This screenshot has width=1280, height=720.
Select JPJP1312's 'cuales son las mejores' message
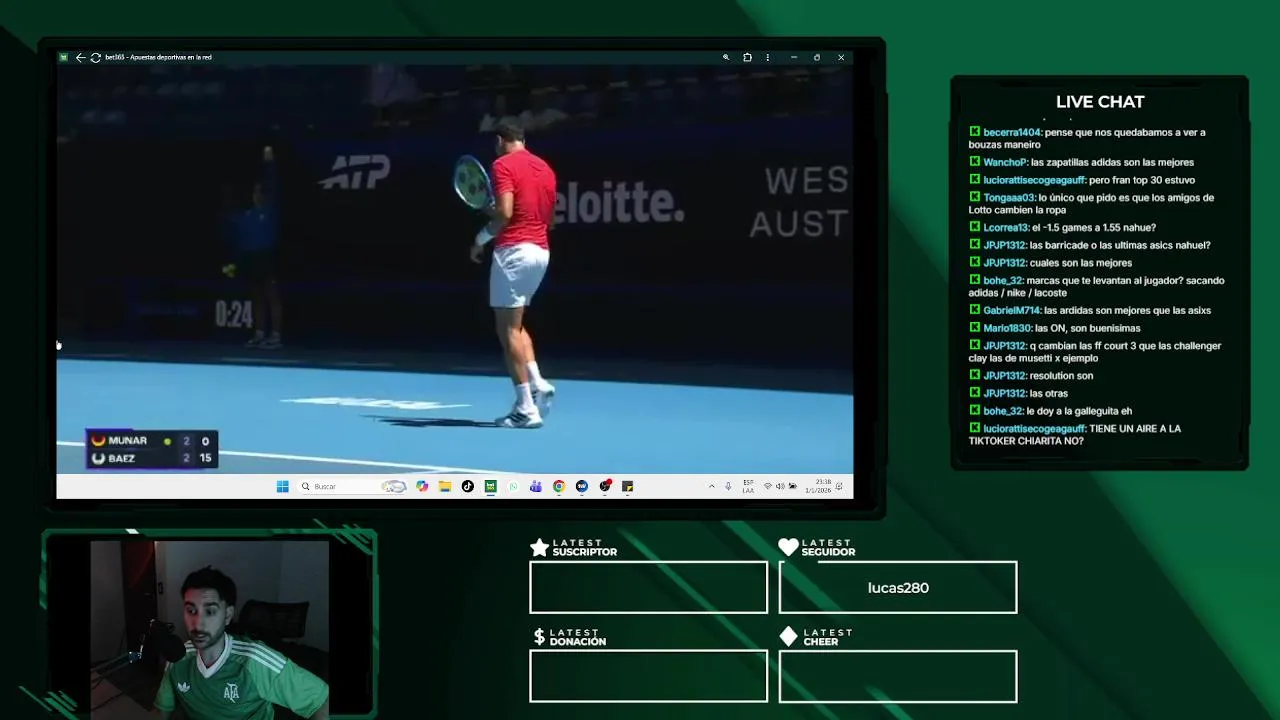tap(1050, 263)
